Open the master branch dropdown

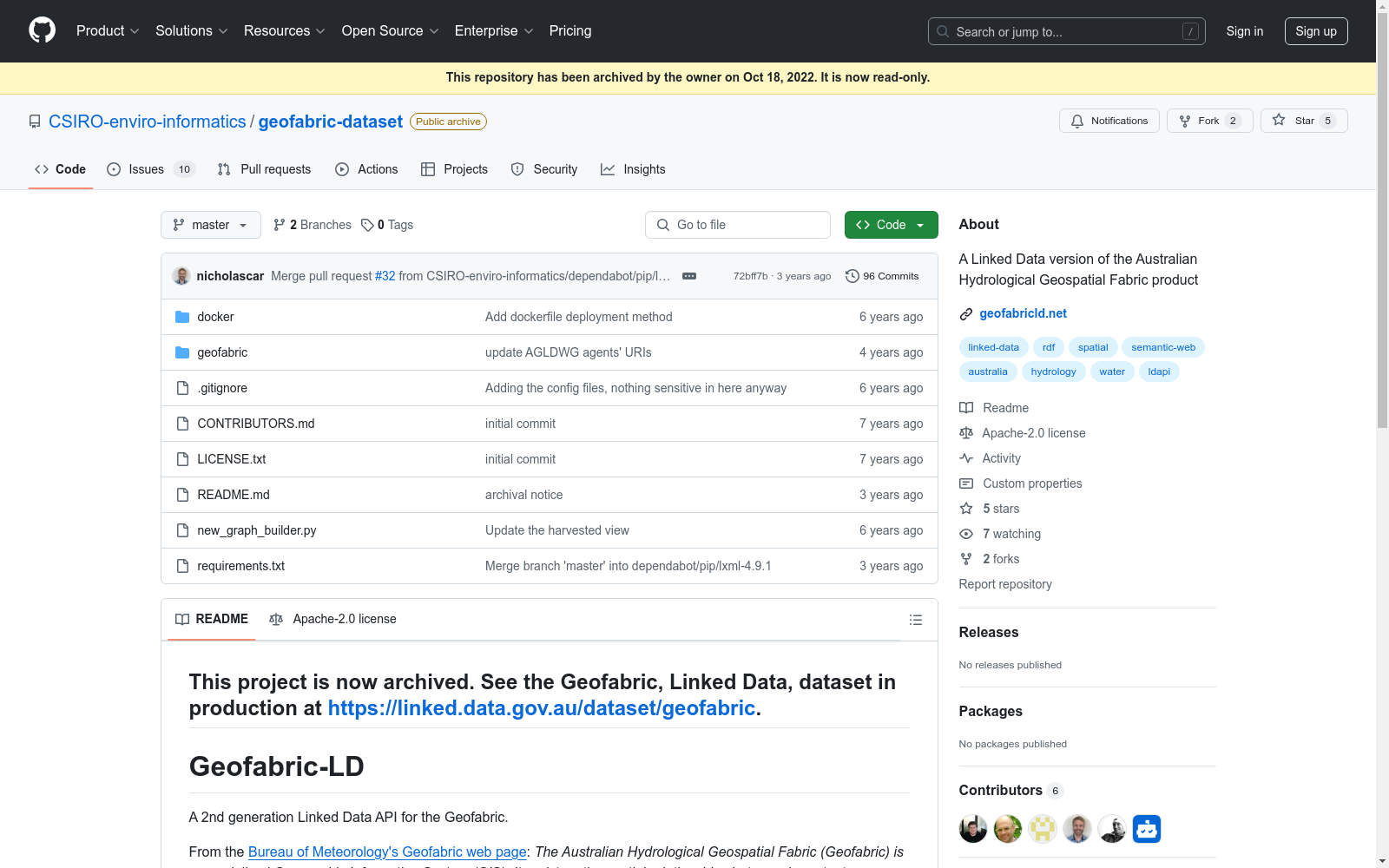click(211, 225)
